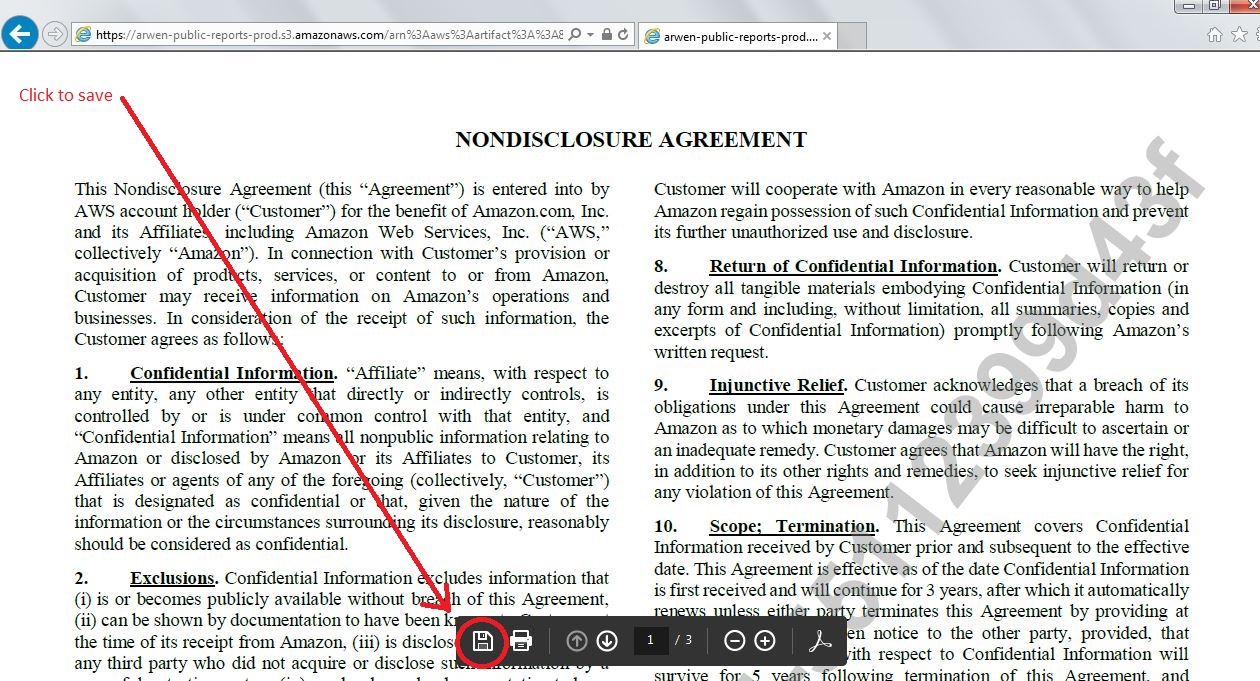Go to the browser Home page icon
The image size is (1260, 681).
[1215, 34]
